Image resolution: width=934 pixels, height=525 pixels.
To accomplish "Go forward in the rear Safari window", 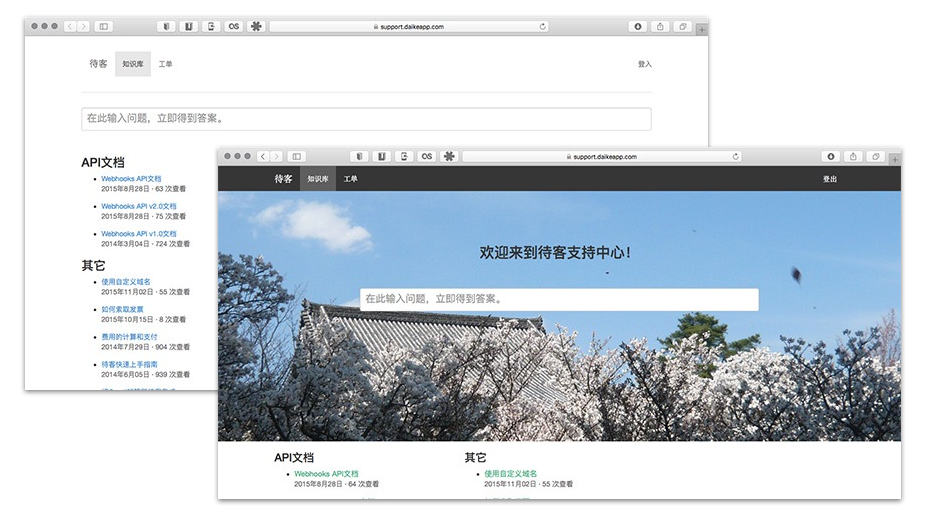I will coord(83,26).
